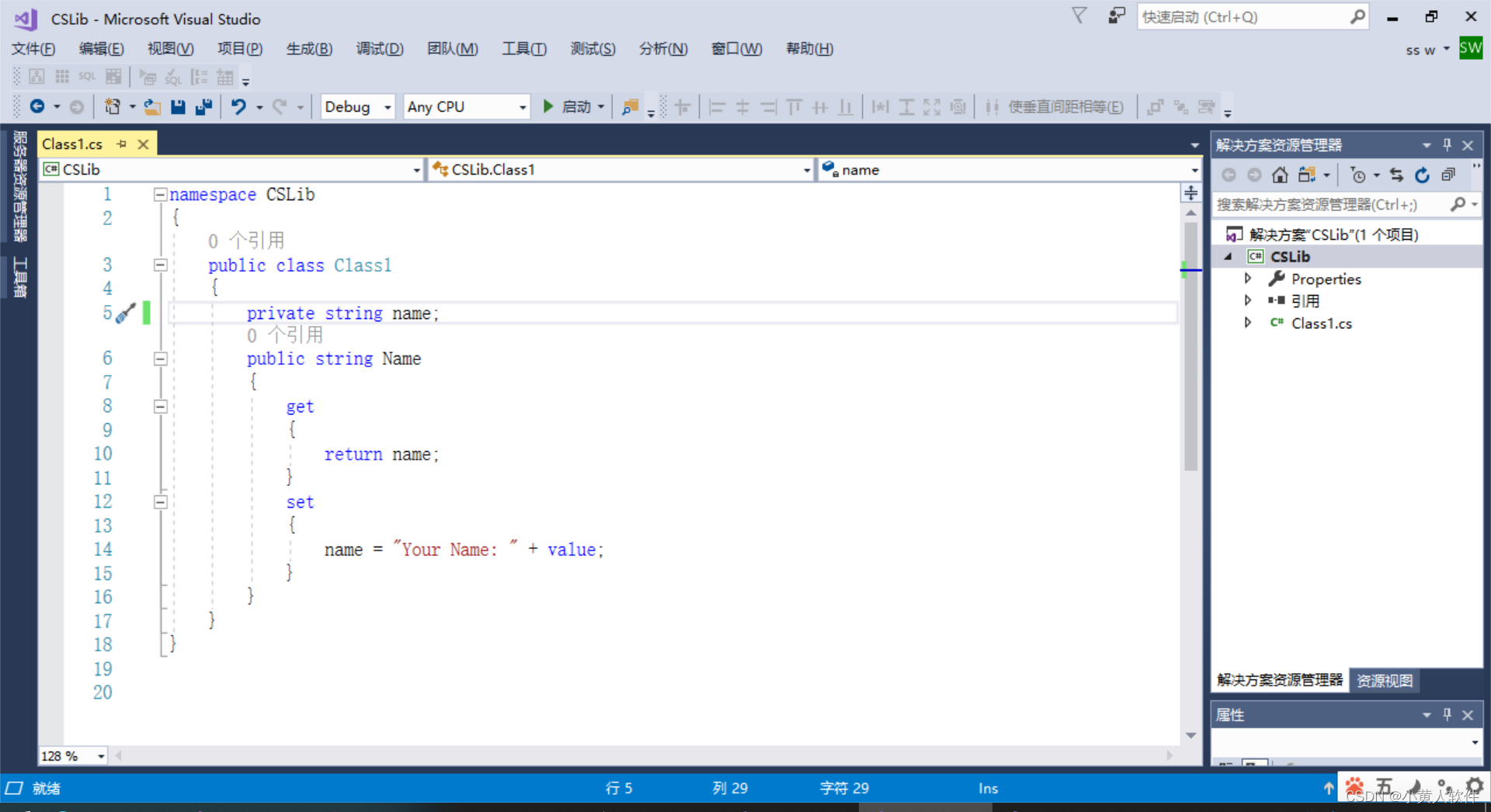This screenshot has height=812, width=1491.
Task: Open the 生成(B) menu
Action: pyautogui.click(x=309, y=49)
